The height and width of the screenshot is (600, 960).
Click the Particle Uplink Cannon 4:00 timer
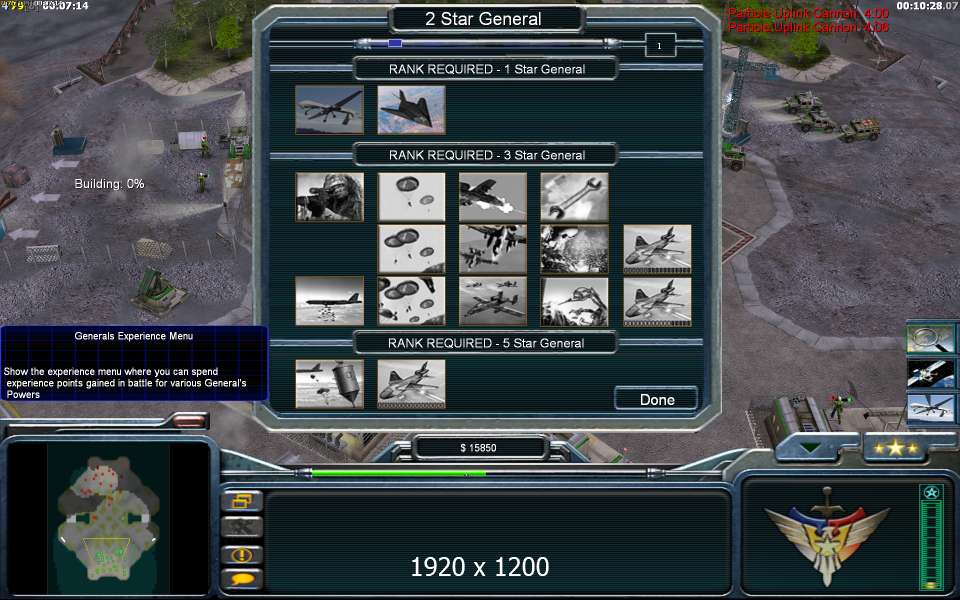808,13
